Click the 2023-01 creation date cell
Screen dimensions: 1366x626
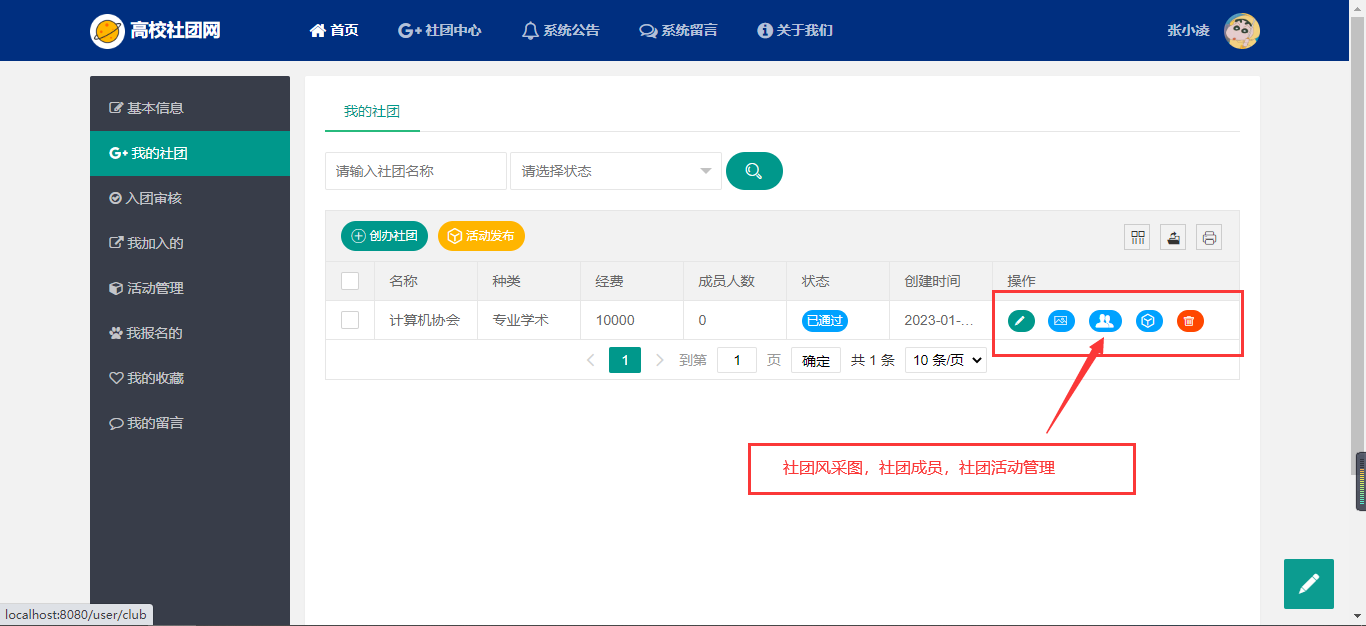pos(941,321)
